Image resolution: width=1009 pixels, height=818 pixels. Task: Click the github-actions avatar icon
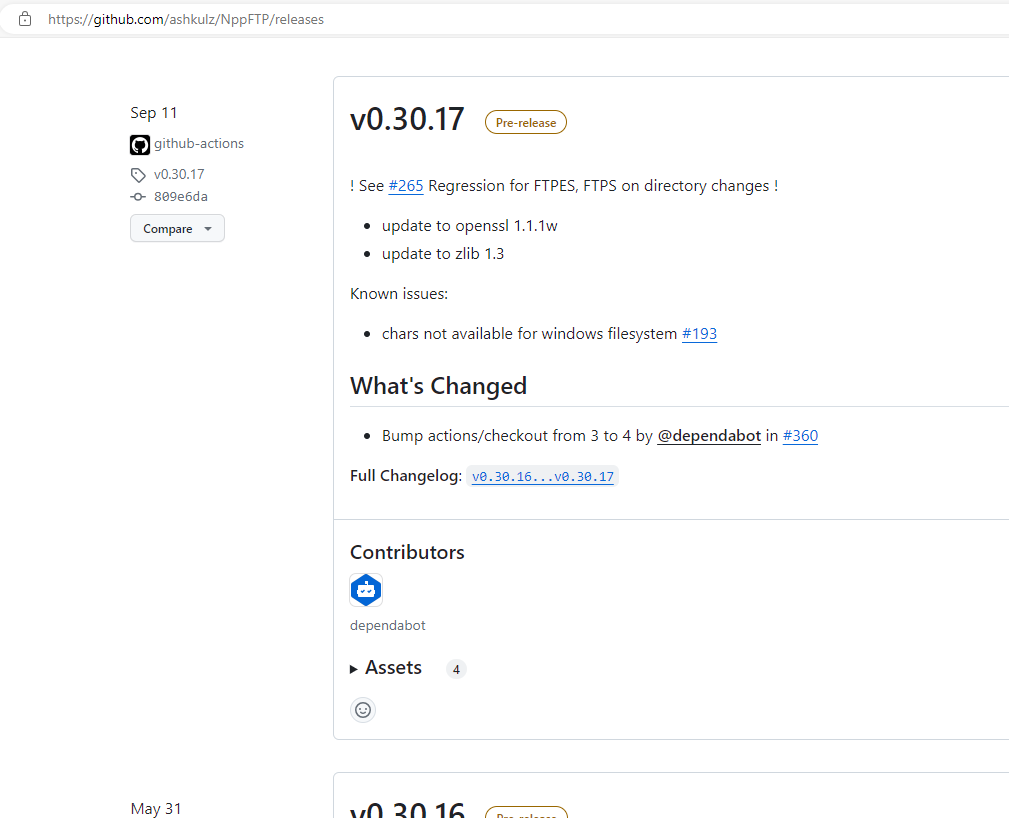140,144
